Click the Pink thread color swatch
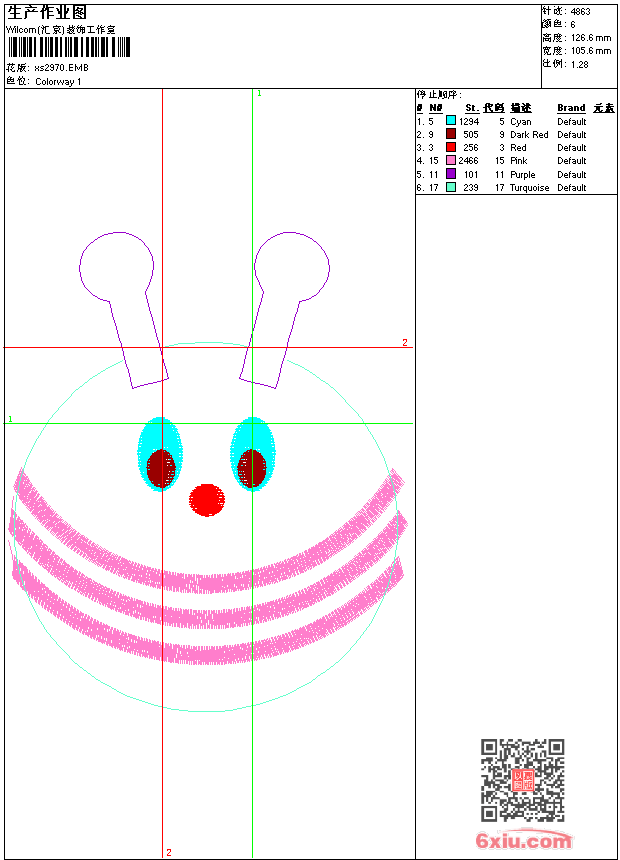Screen dimensions: 620x860 (451, 160)
